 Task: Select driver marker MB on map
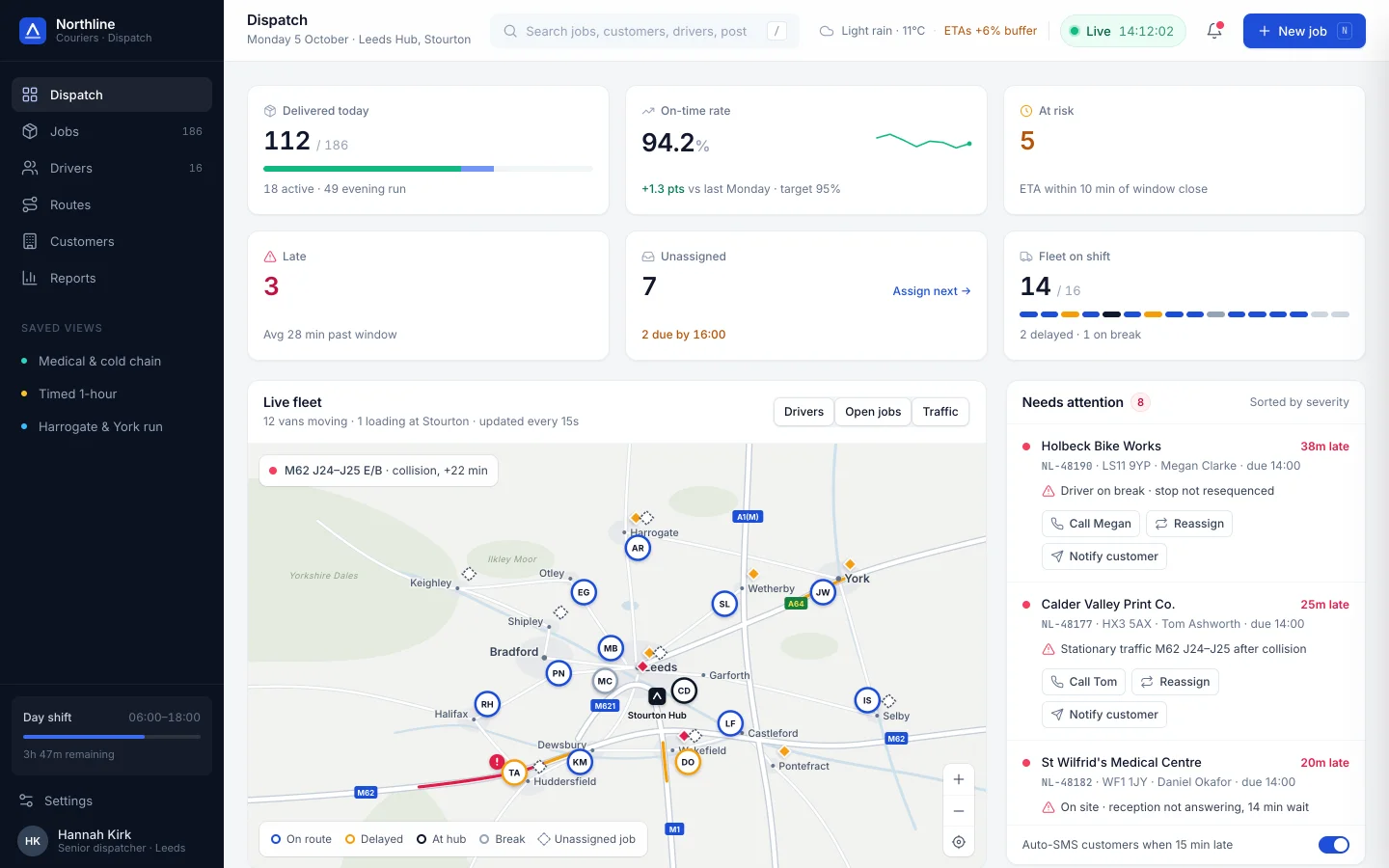click(611, 648)
